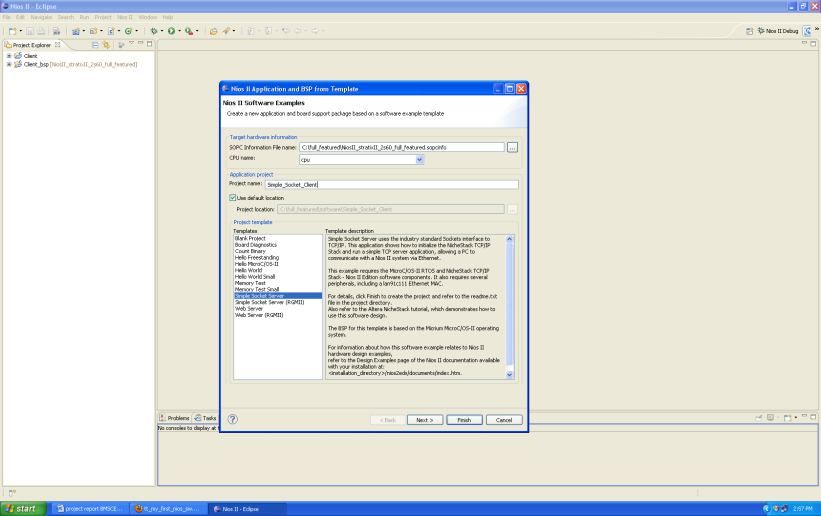Close the Project Explorer tab
The image size is (821, 516).
coord(58,45)
